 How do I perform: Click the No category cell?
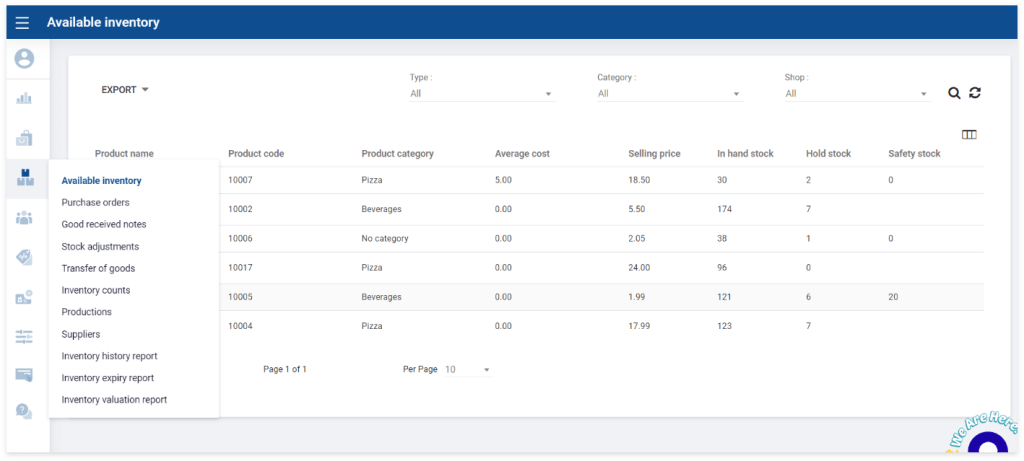[385, 239]
